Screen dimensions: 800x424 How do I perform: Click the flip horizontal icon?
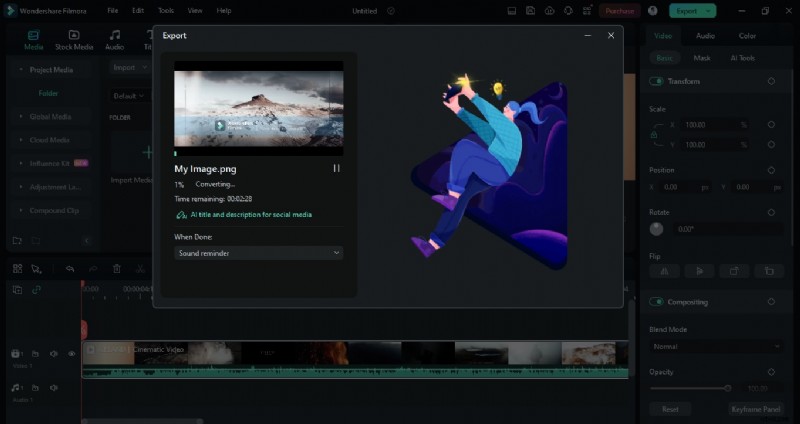(665, 270)
